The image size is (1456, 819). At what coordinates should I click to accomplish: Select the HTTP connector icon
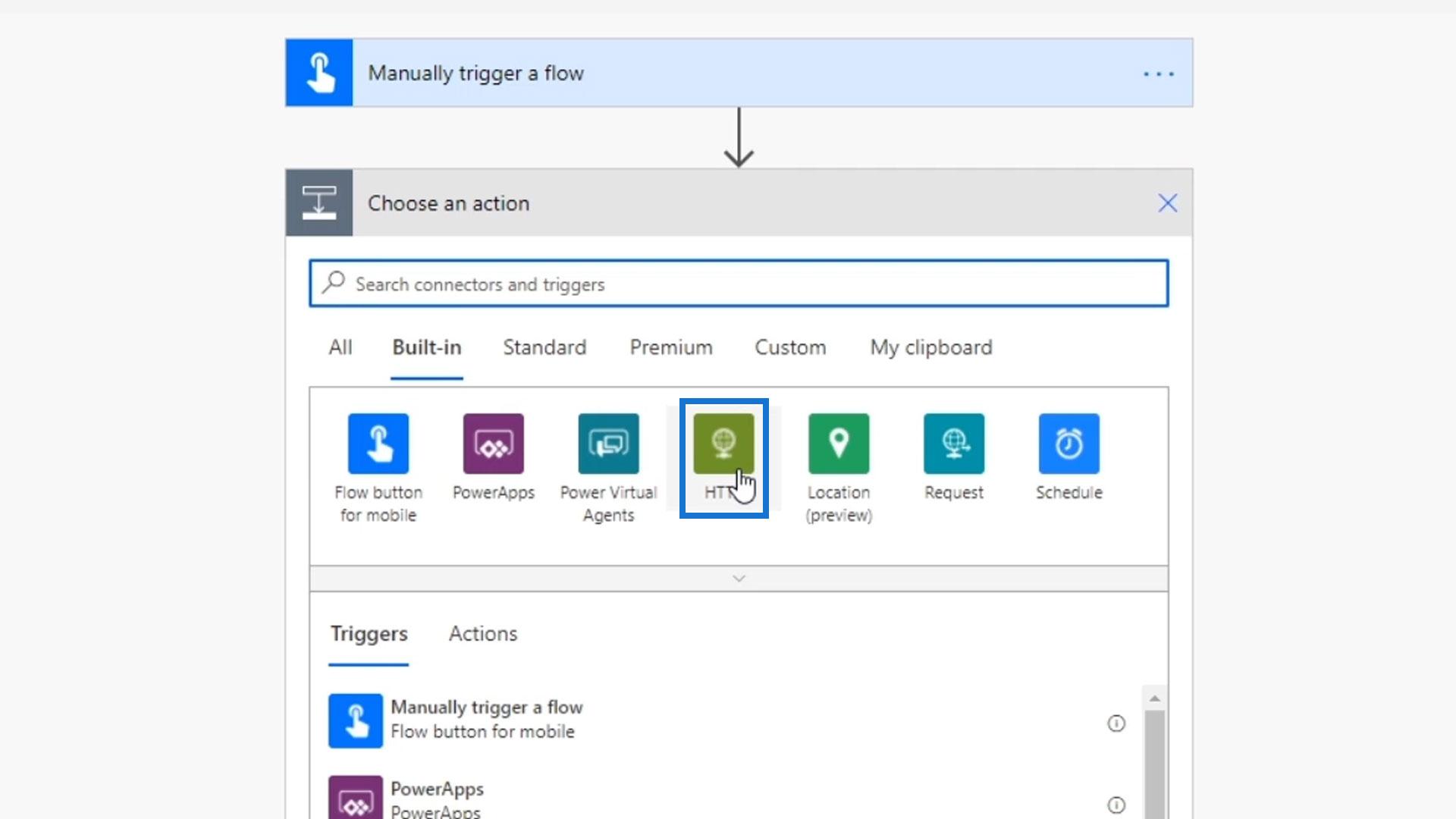(723, 444)
